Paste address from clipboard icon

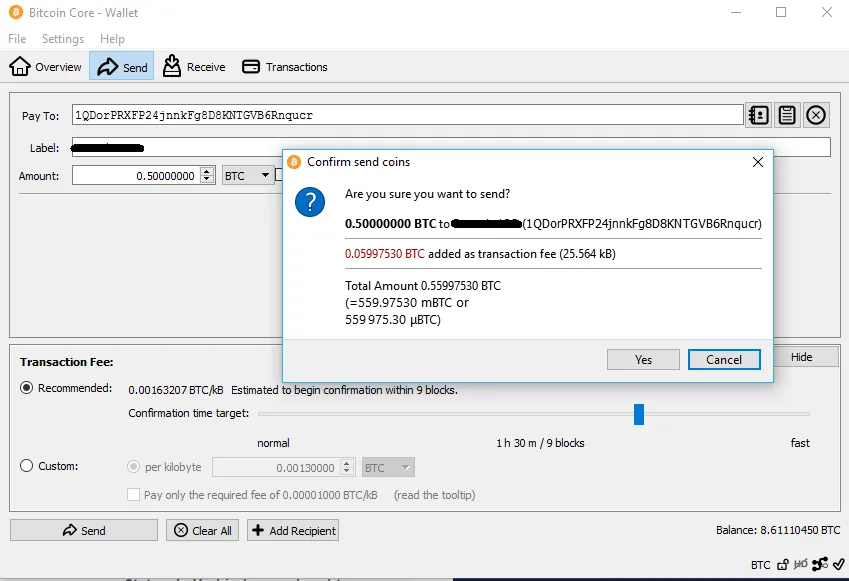[x=787, y=115]
